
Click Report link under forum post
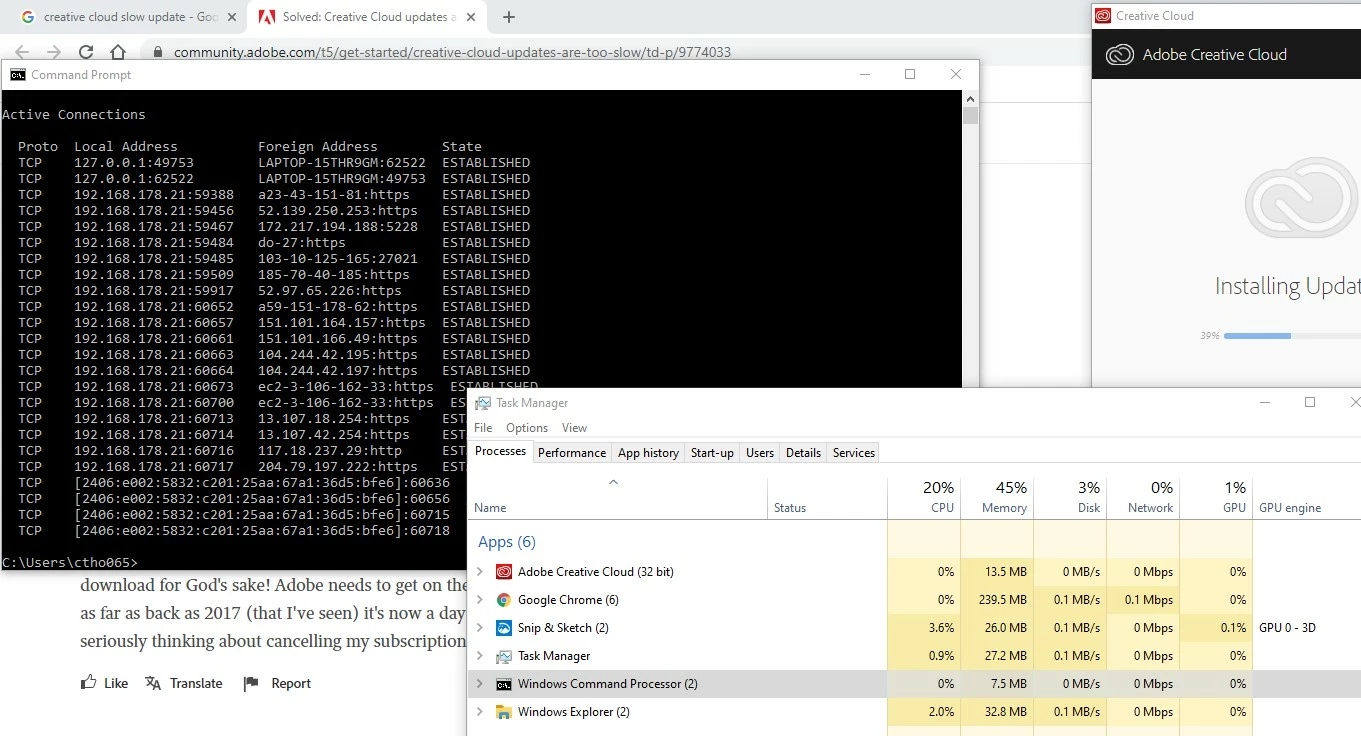291,683
